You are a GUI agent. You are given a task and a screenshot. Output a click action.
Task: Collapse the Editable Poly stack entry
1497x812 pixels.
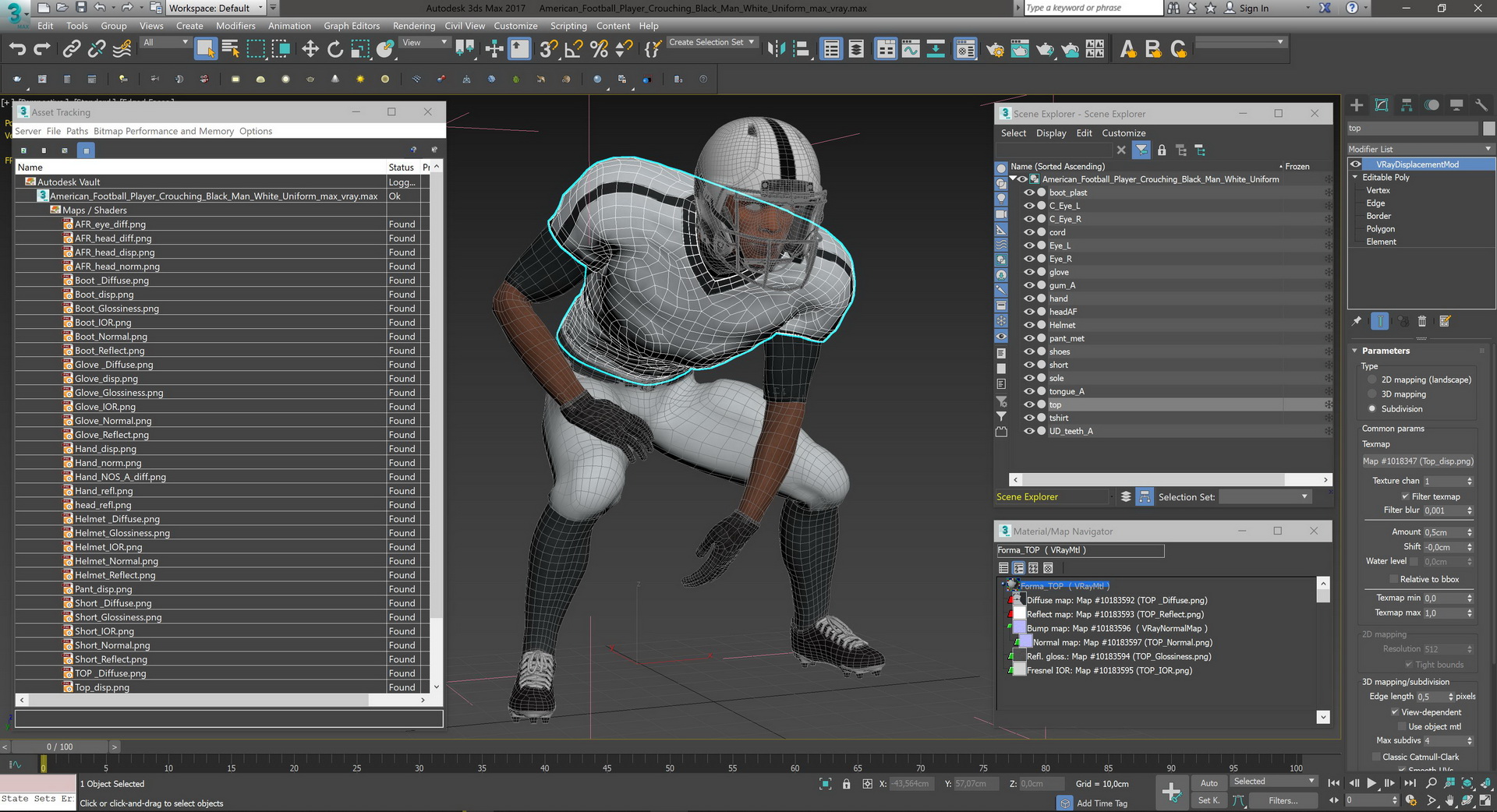(x=1355, y=178)
